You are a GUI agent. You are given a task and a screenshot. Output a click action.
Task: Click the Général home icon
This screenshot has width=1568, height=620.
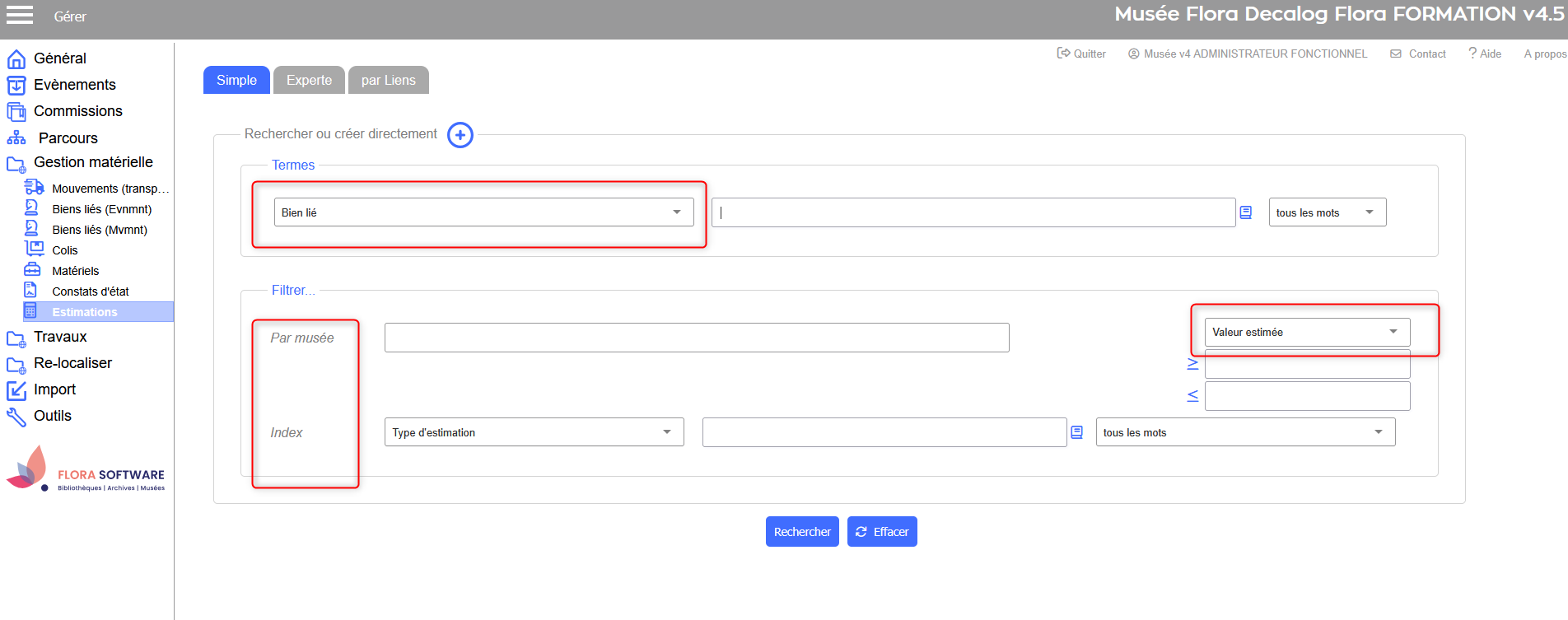pos(16,59)
